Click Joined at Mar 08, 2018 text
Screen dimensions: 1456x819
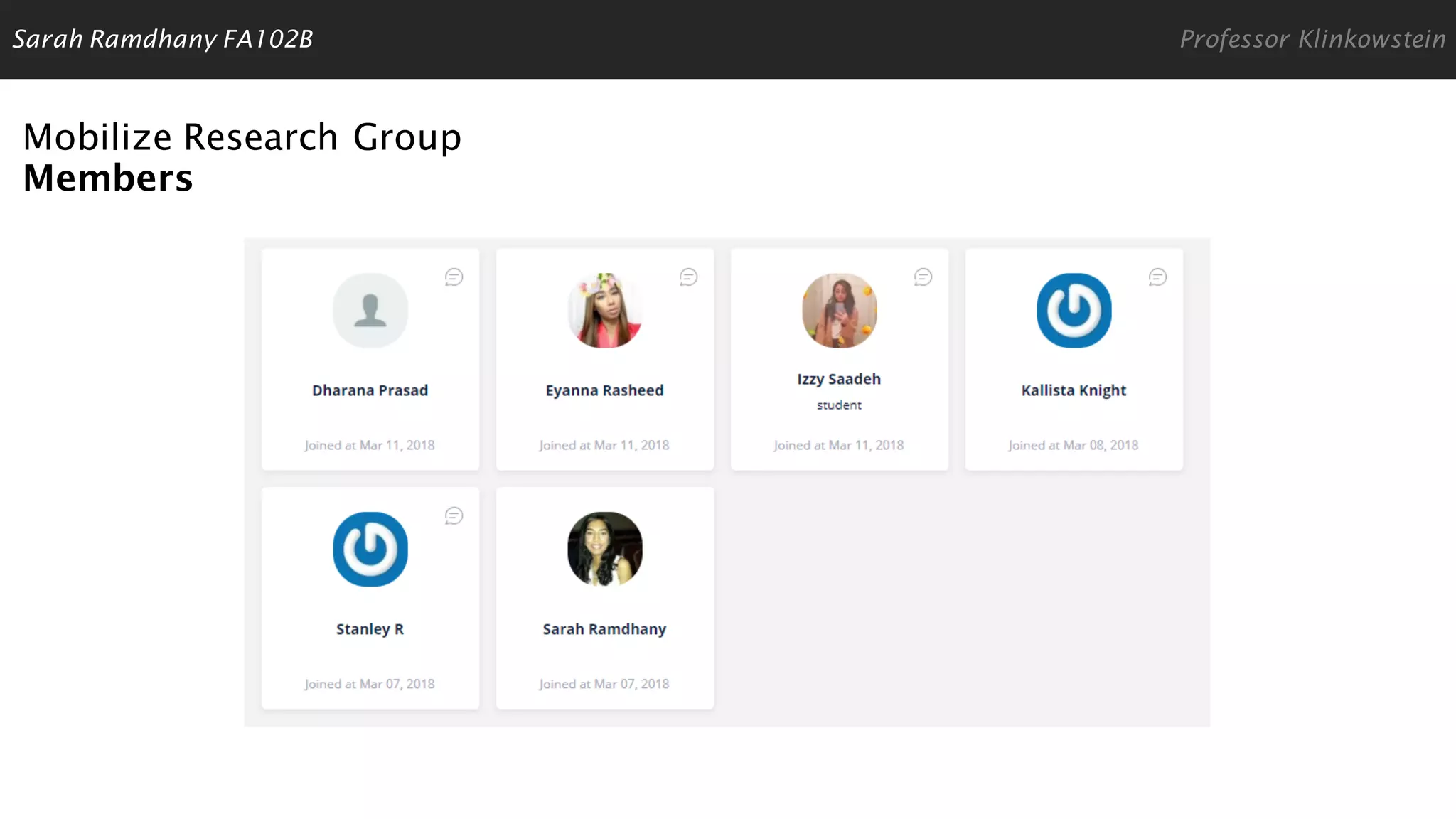coord(1073,445)
